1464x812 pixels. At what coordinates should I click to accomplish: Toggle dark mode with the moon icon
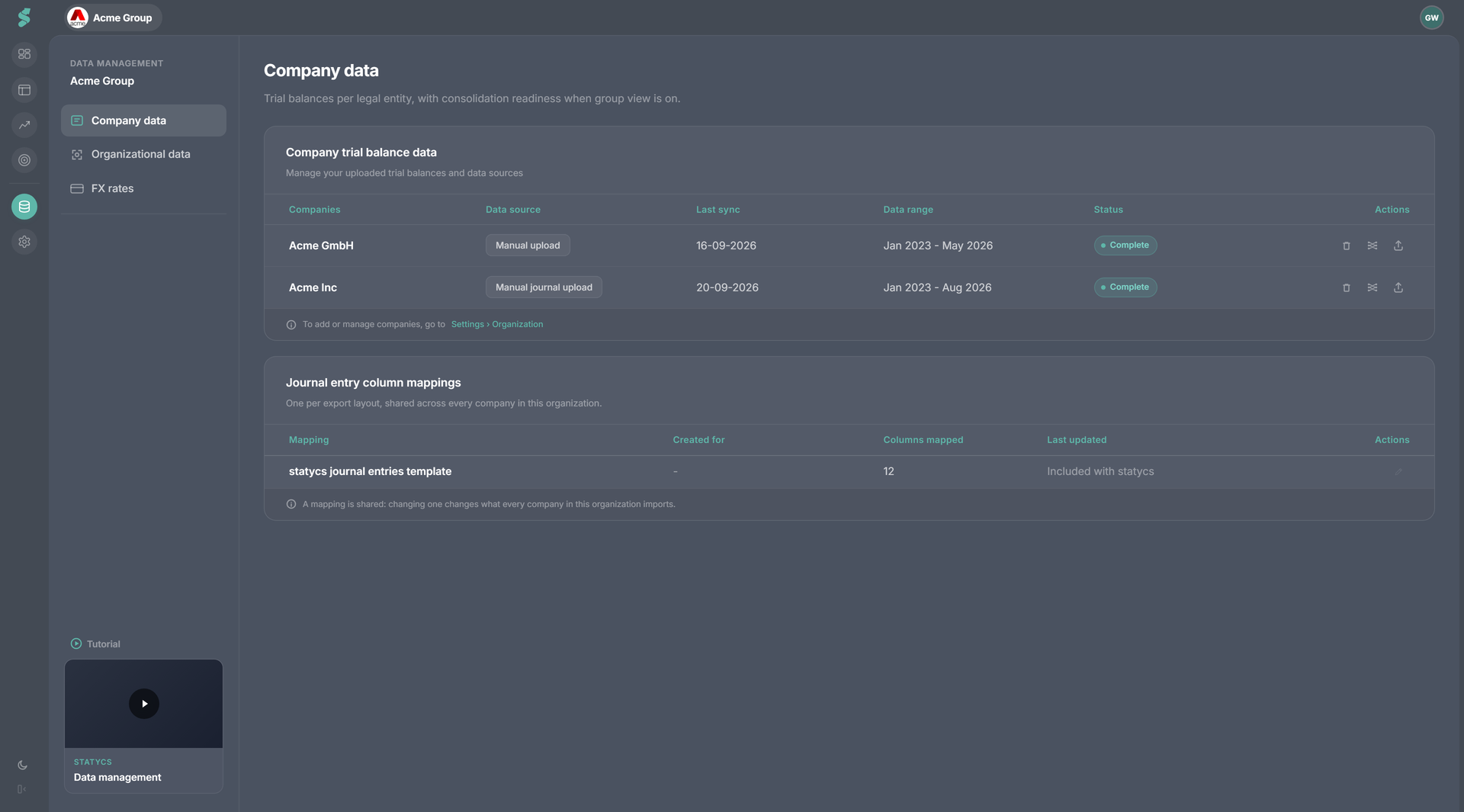point(23,765)
